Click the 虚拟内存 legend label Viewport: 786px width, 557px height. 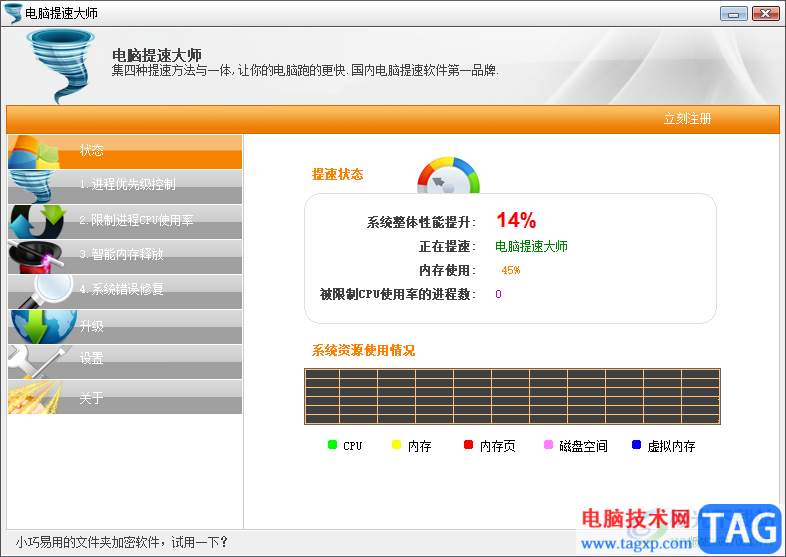coord(671,446)
